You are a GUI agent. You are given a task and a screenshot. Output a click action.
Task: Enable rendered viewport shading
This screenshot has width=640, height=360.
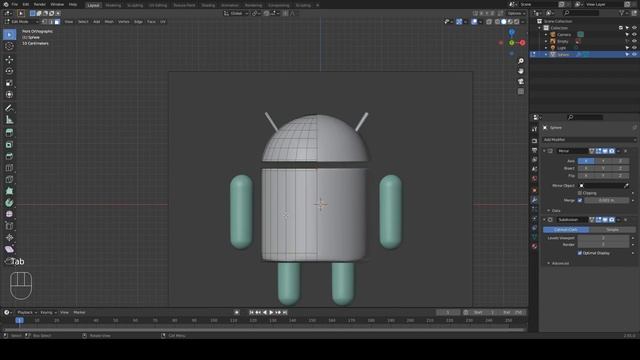(516, 22)
